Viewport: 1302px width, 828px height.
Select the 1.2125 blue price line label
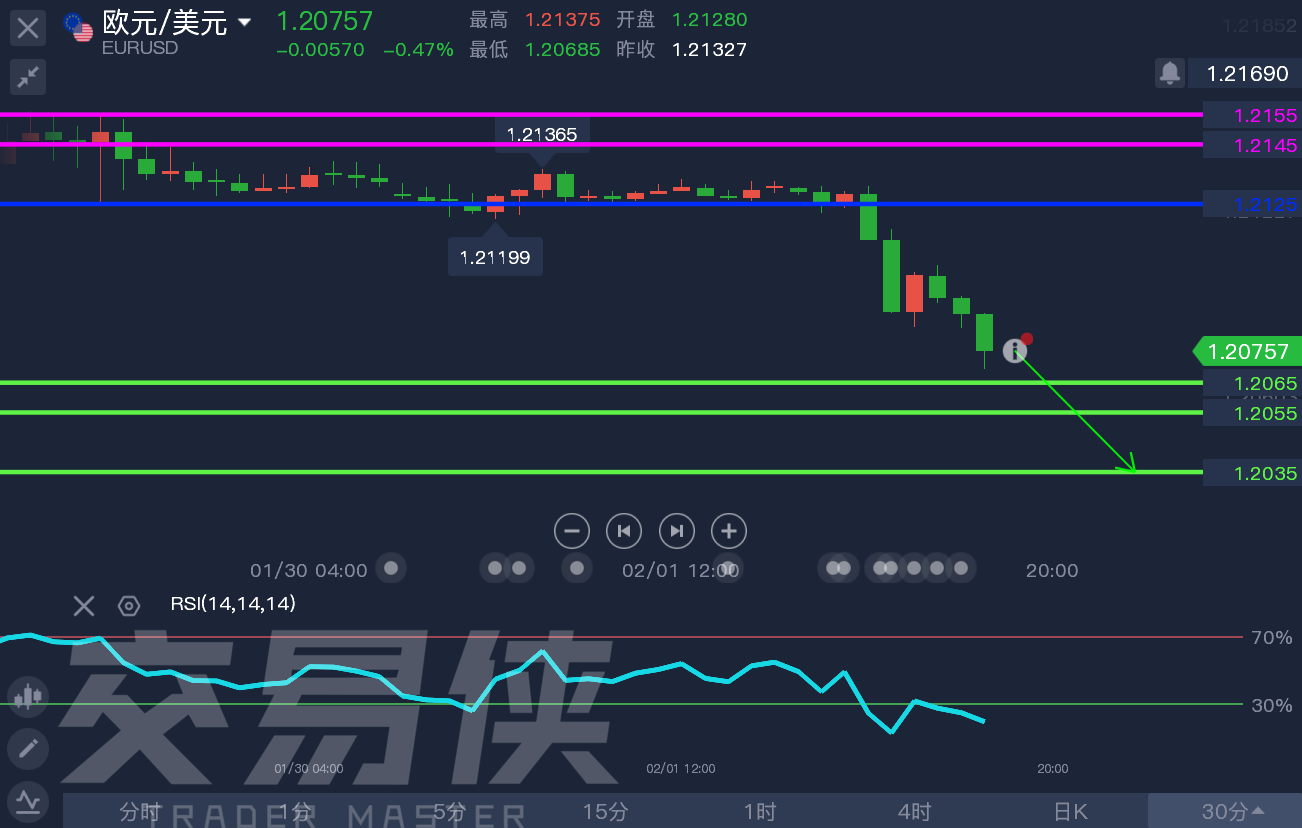tap(1252, 205)
